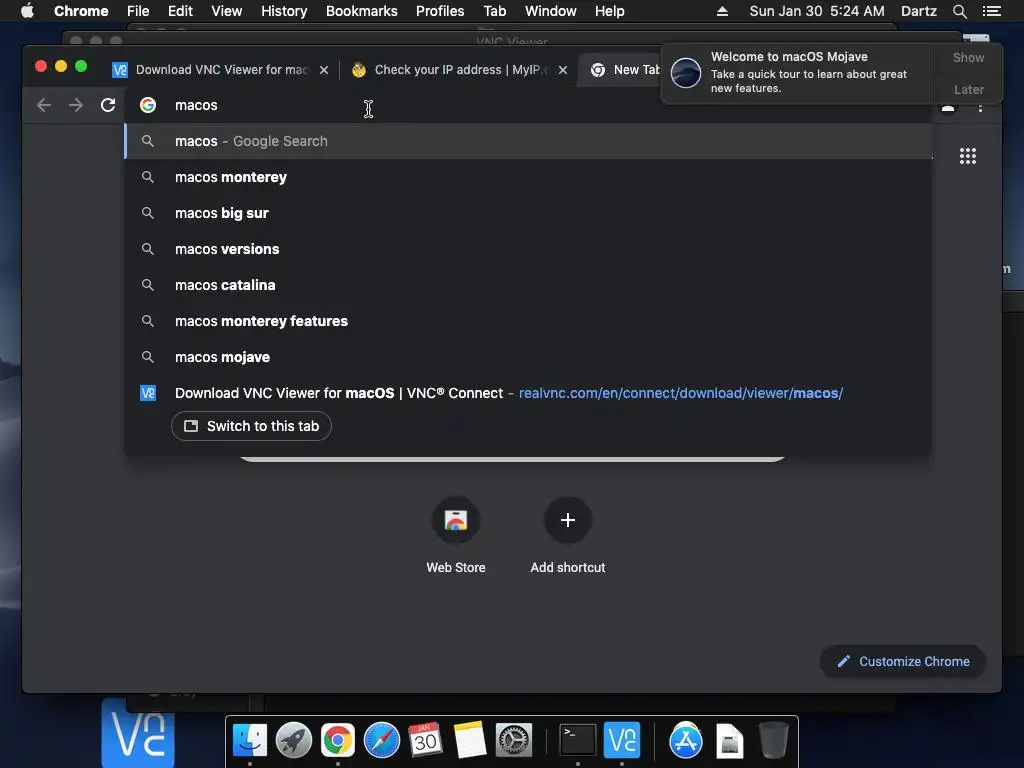The image size is (1024, 768).
Task: Pick the 'macos monterey' suggestion
Action: pos(528,177)
